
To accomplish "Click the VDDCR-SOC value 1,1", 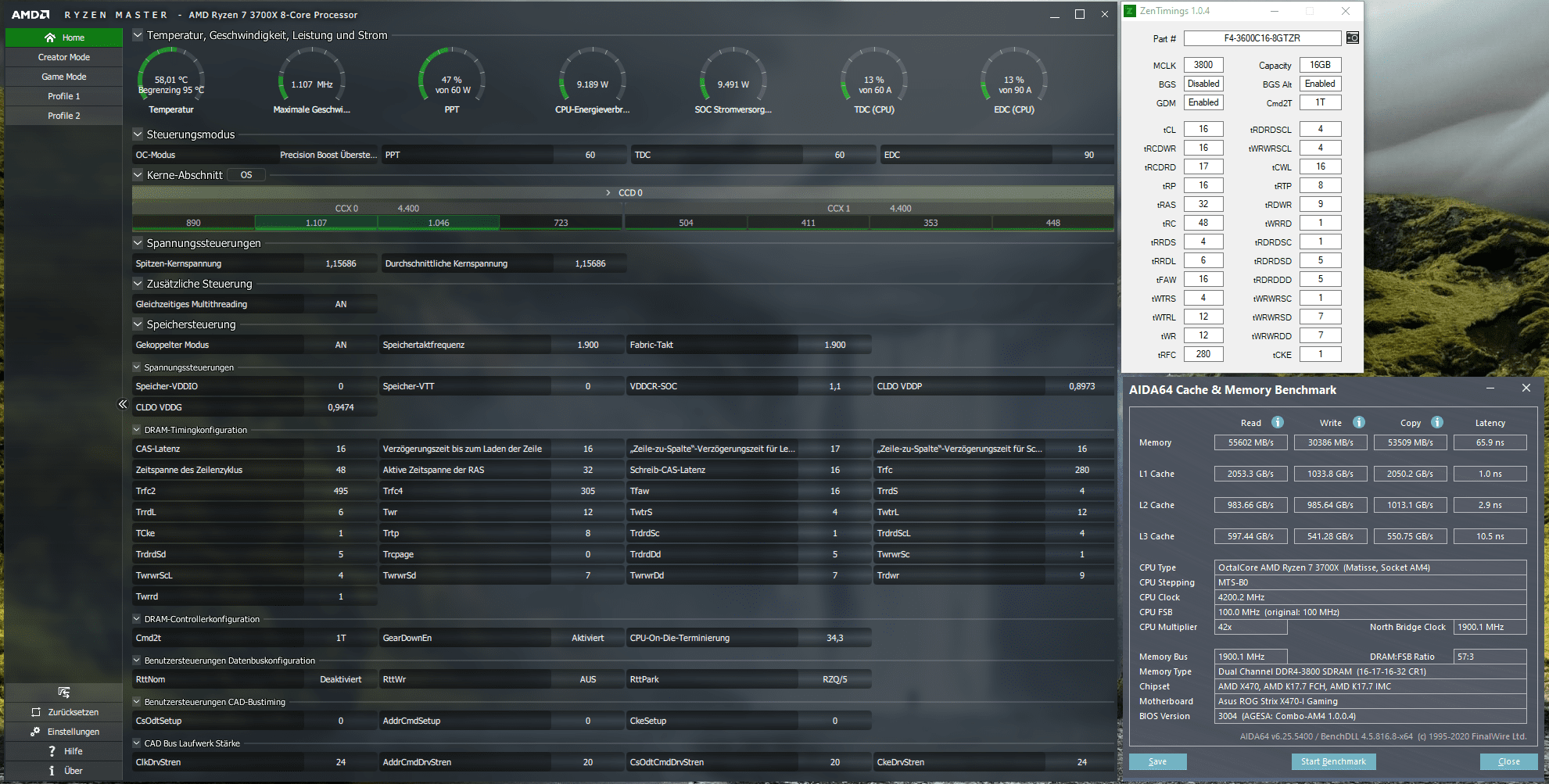I will point(835,386).
